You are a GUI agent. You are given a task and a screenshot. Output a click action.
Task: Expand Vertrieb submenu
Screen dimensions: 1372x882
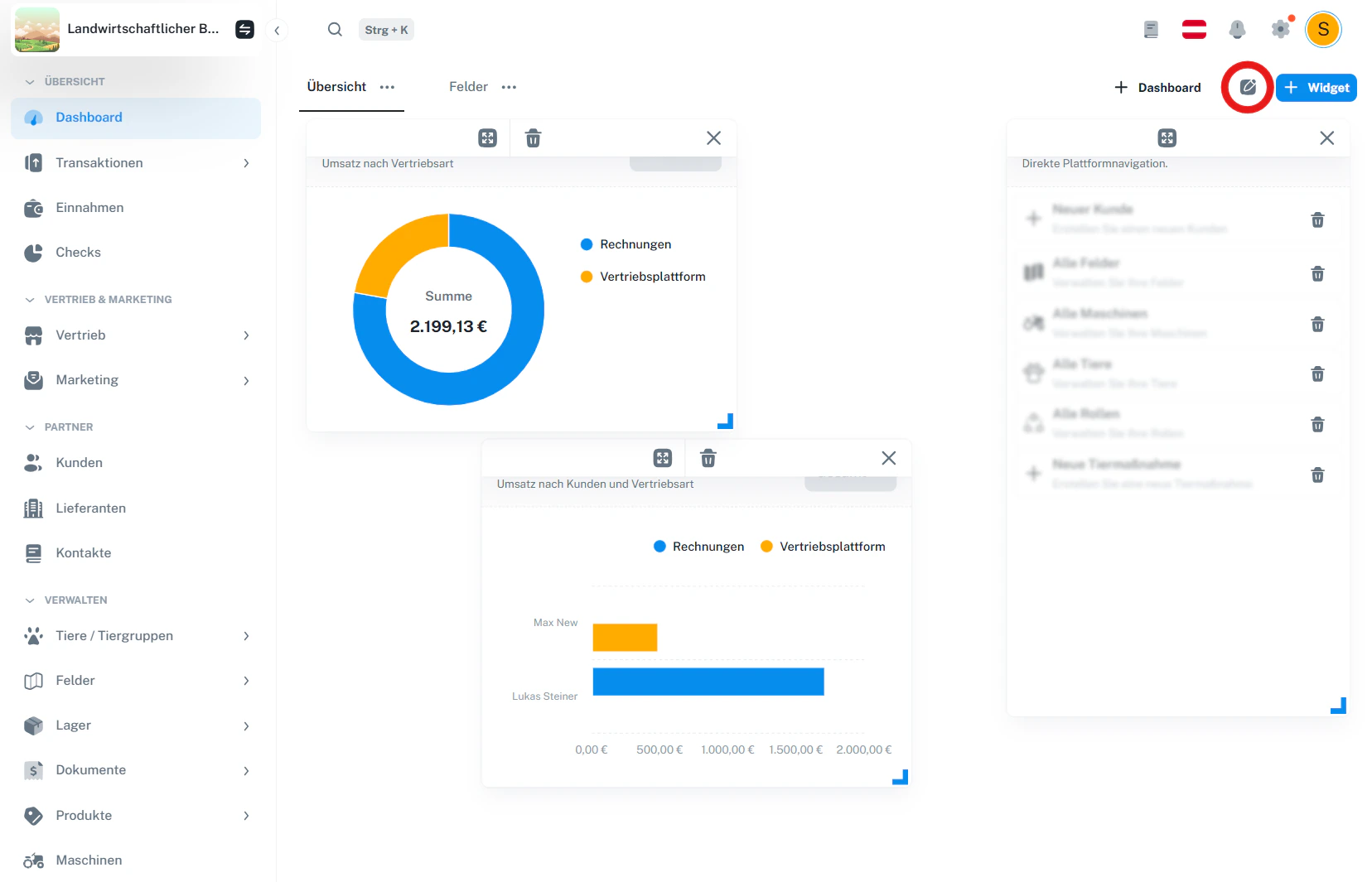[x=246, y=335]
